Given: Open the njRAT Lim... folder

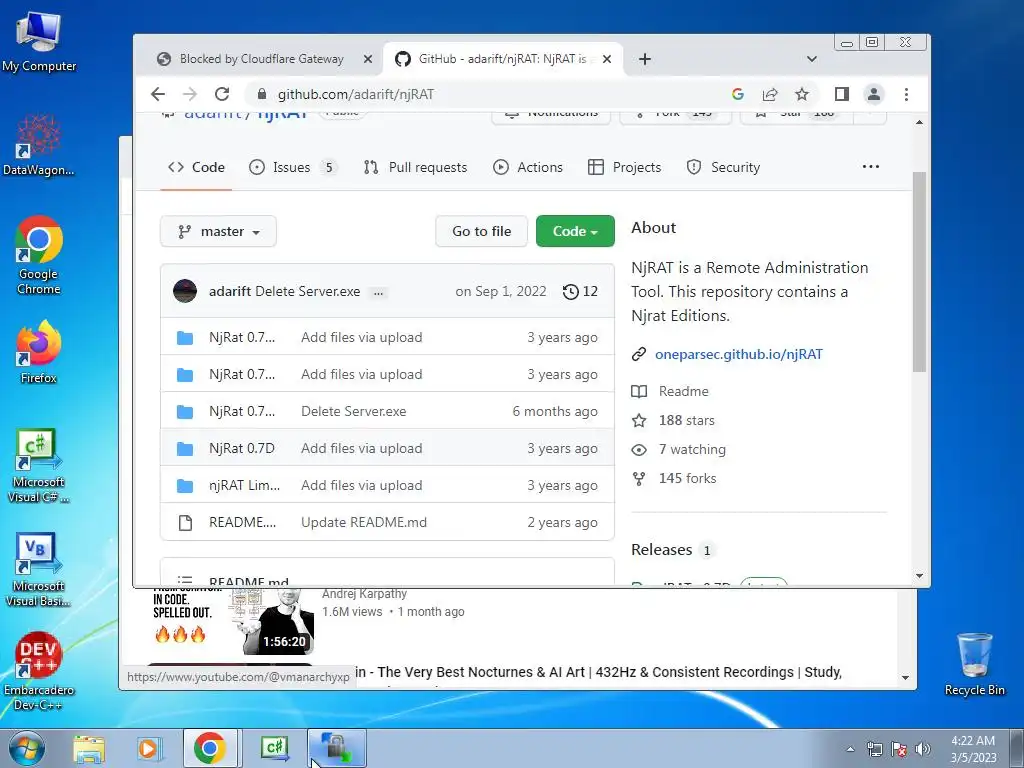Looking at the screenshot, I should click(x=244, y=485).
